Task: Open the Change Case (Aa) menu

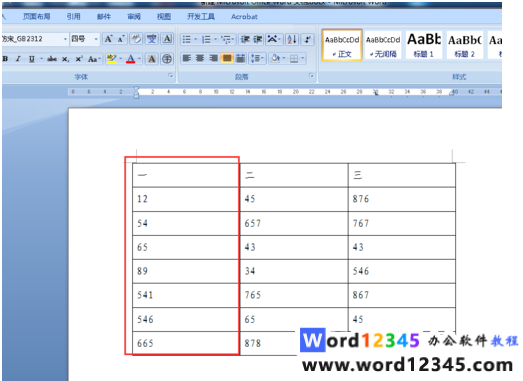Action: (94, 59)
